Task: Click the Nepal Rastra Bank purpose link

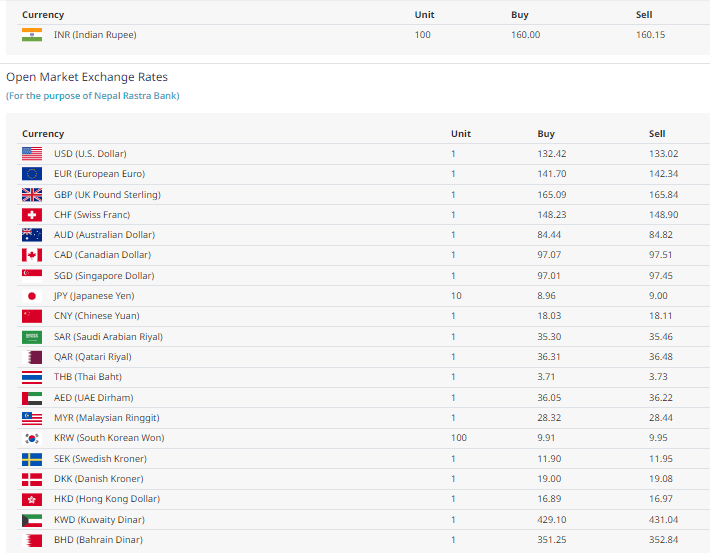Action: pos(93,96)
